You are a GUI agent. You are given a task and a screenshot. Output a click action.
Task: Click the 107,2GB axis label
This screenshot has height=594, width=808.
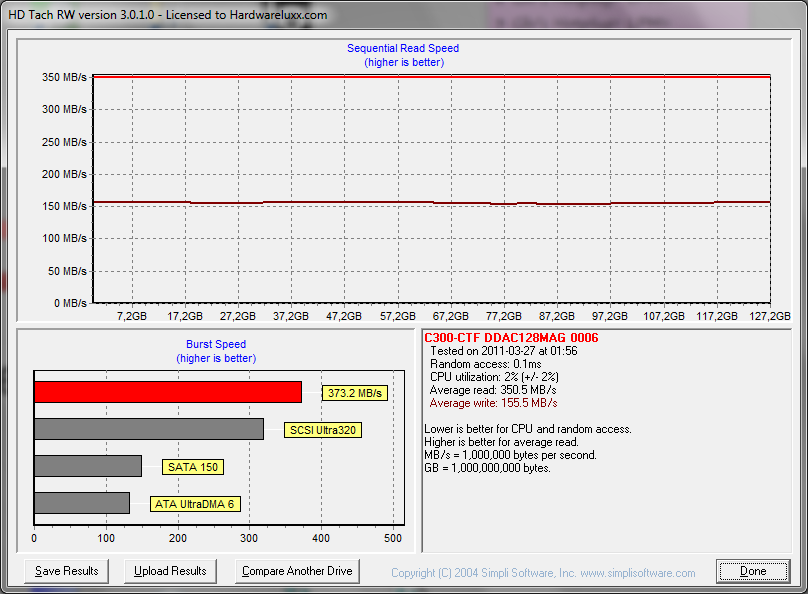coord(664,316)
